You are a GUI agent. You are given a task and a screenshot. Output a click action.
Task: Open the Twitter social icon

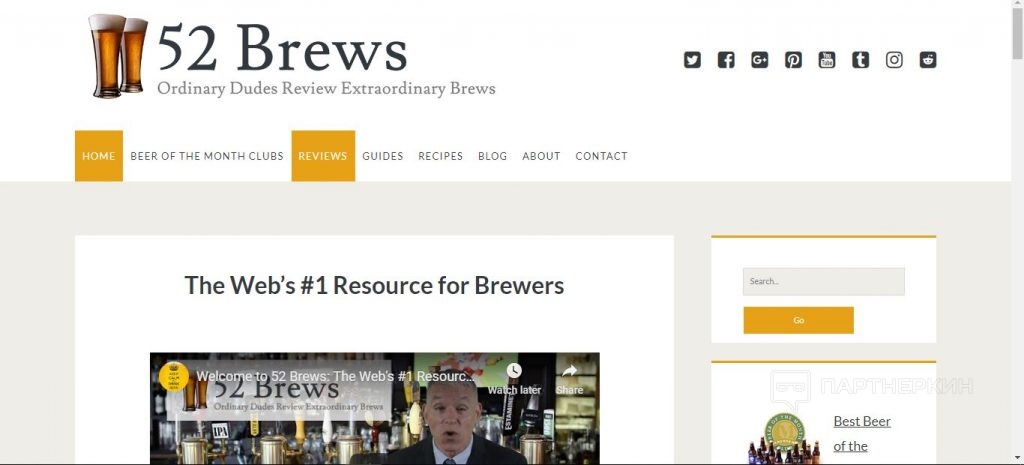click(692, 60)
